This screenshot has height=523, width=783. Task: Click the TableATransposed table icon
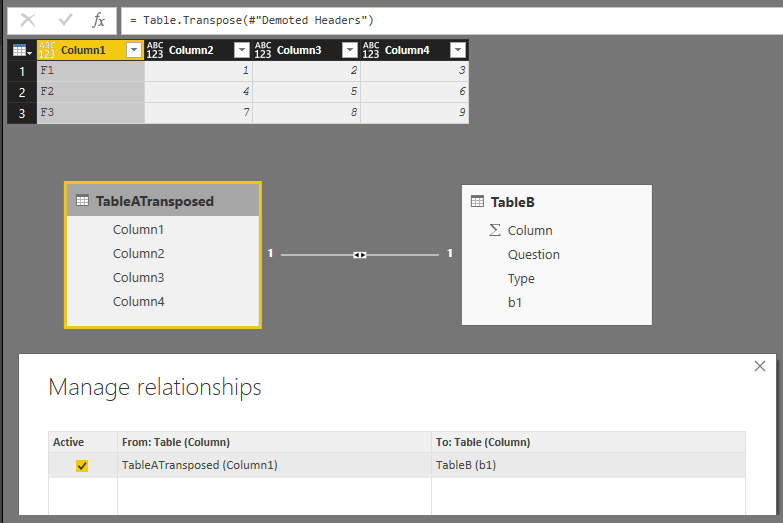click(82, 201)
